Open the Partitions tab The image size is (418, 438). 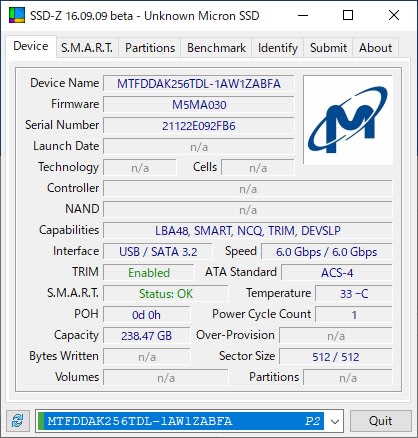tap(150, 48)
